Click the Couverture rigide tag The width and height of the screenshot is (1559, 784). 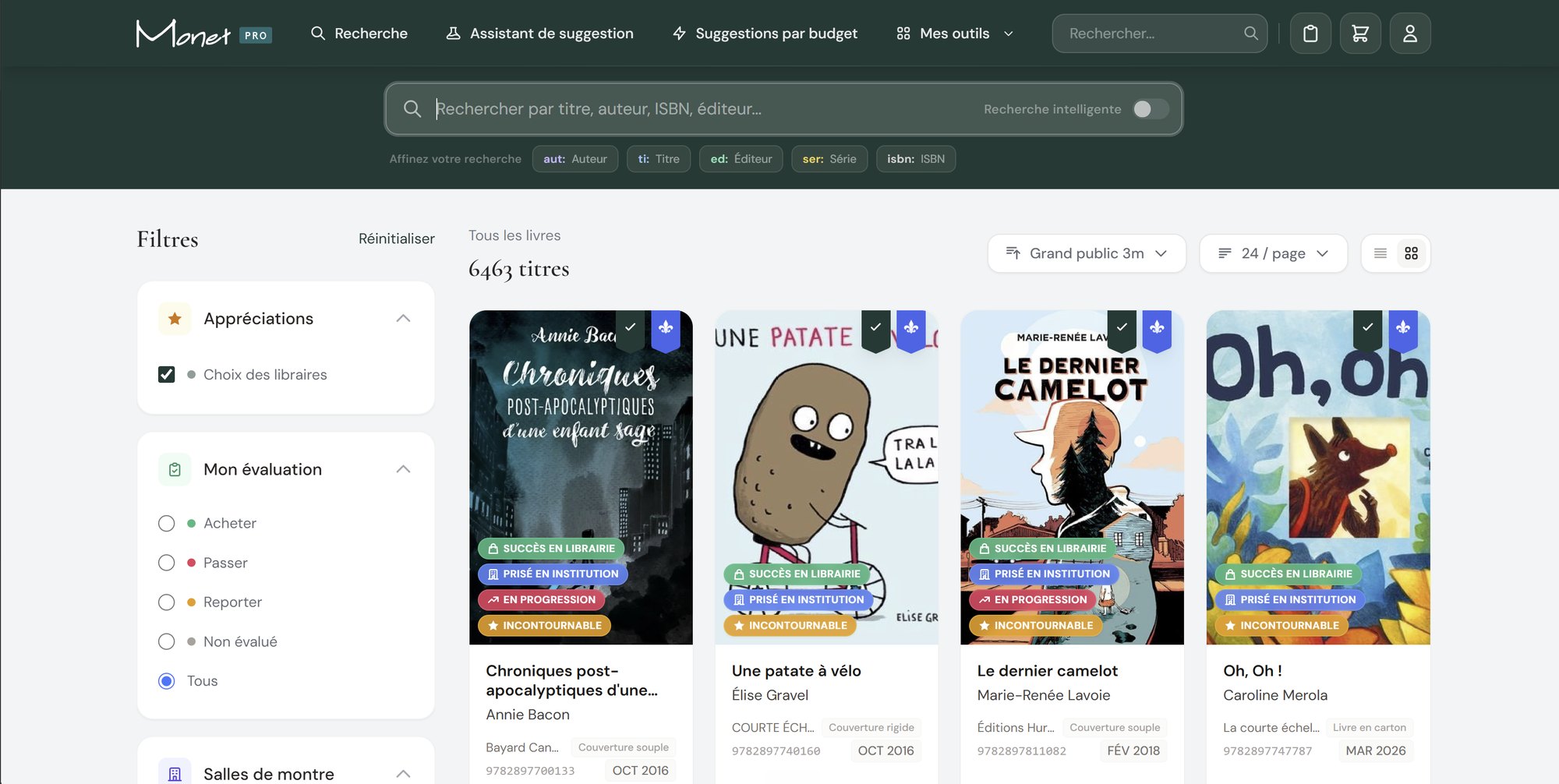871,728
